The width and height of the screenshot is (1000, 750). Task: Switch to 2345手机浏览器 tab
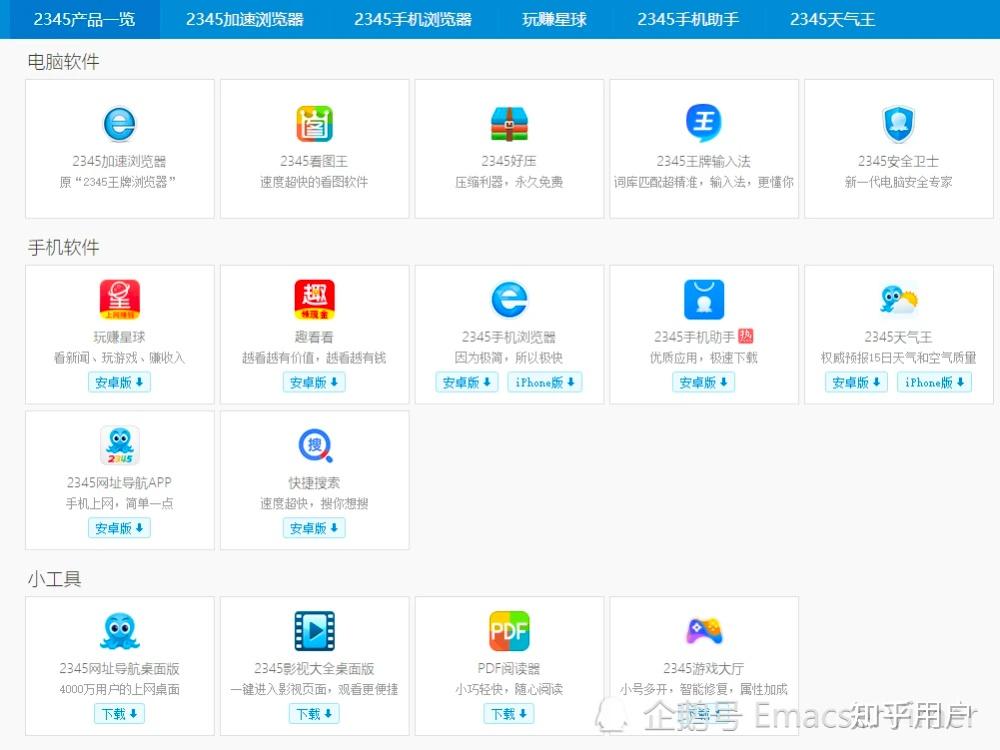(x=413, y=19)
